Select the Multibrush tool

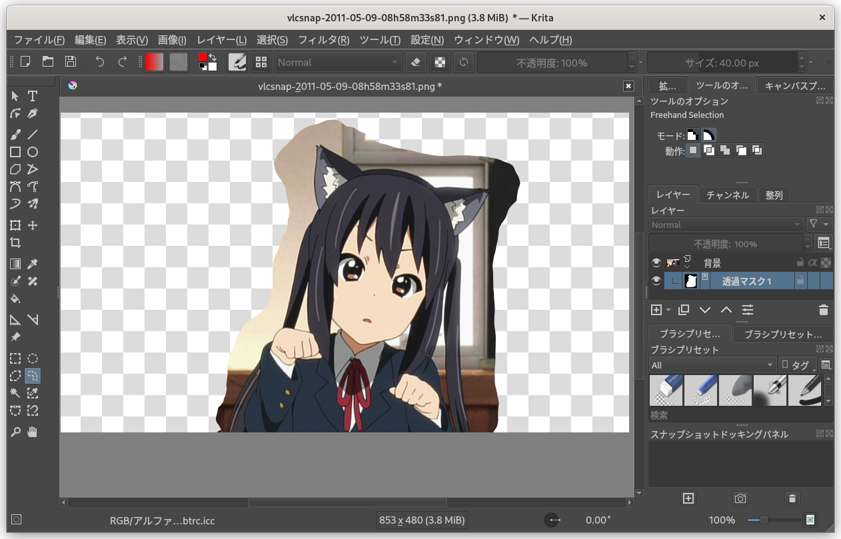(x=33, y=203)
